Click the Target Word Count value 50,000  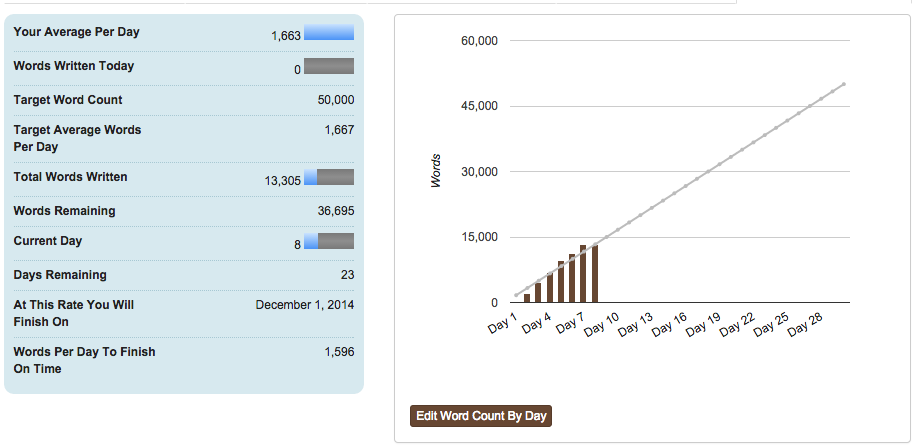click(335, 100)
